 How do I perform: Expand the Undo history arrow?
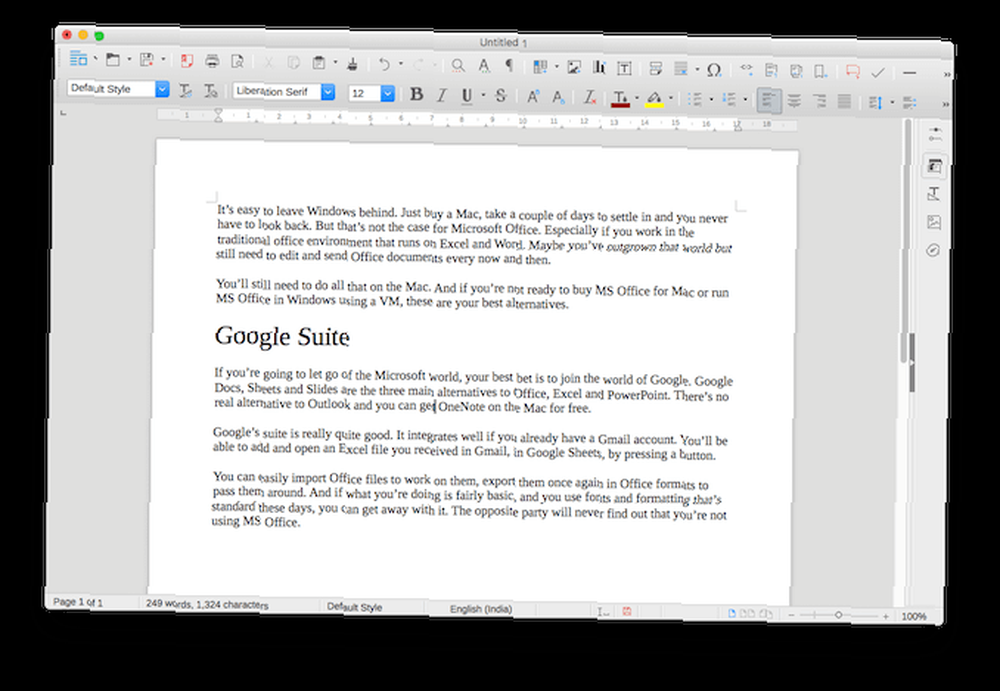(x=401, y=64)
